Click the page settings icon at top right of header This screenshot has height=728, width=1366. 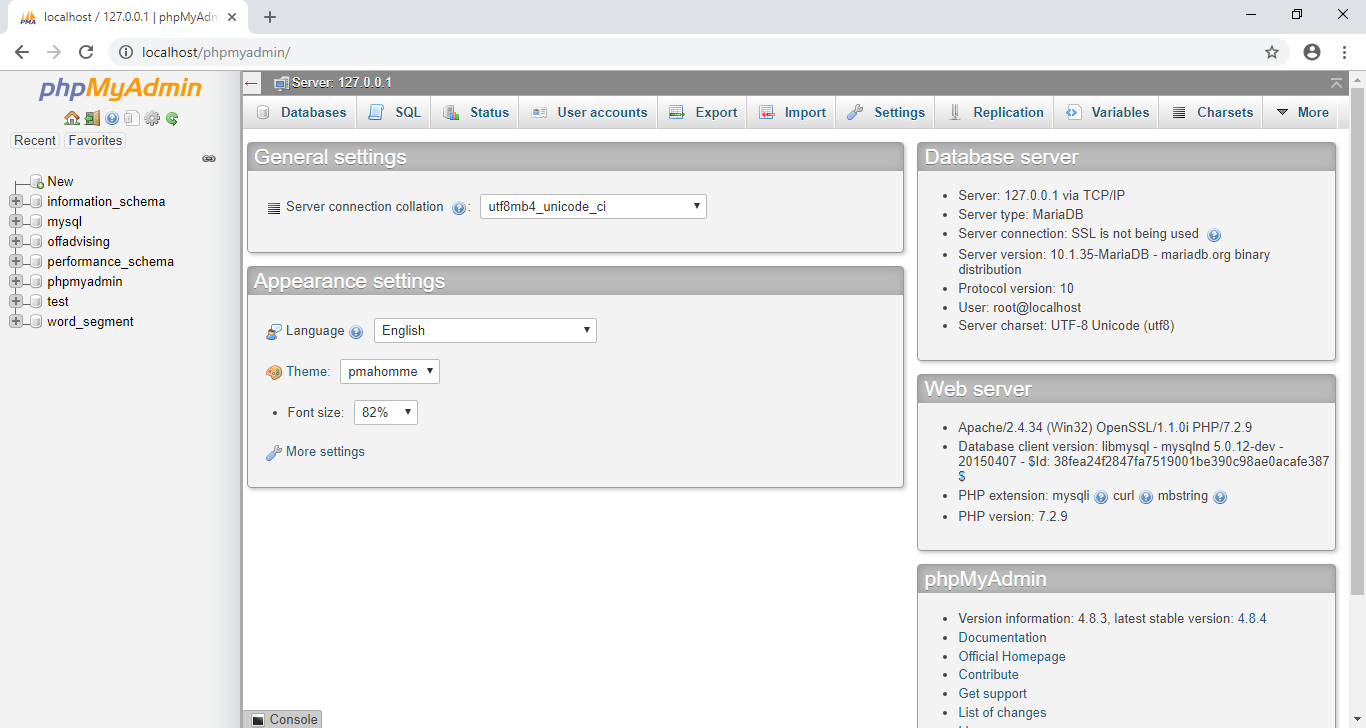tap(1337, 83)
